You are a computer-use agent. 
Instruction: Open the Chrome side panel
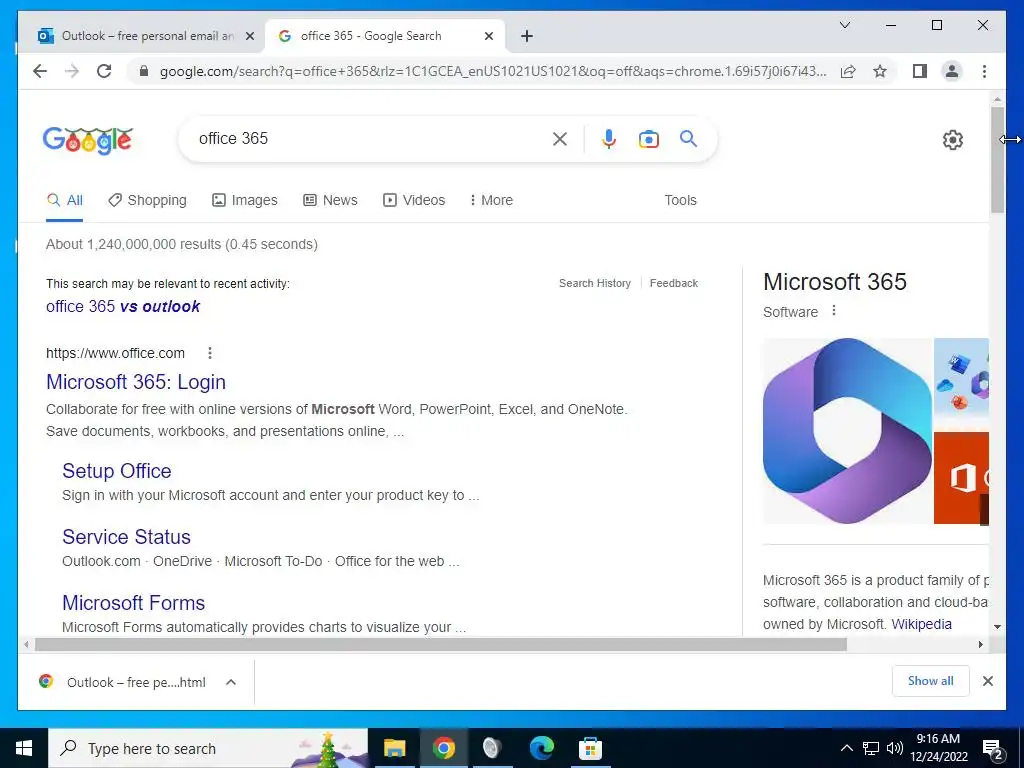920,71
